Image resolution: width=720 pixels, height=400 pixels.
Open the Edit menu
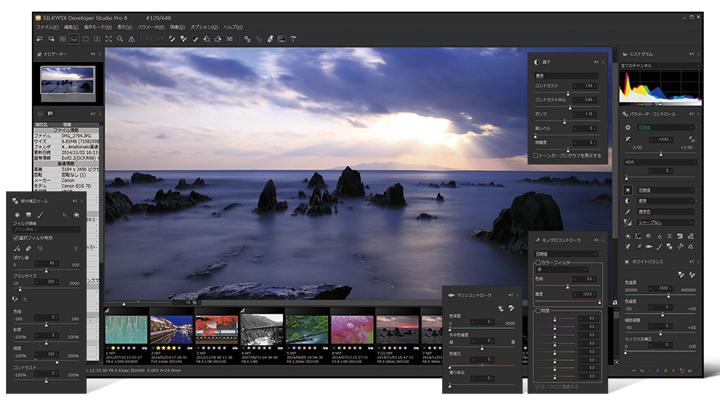point(71,28)
